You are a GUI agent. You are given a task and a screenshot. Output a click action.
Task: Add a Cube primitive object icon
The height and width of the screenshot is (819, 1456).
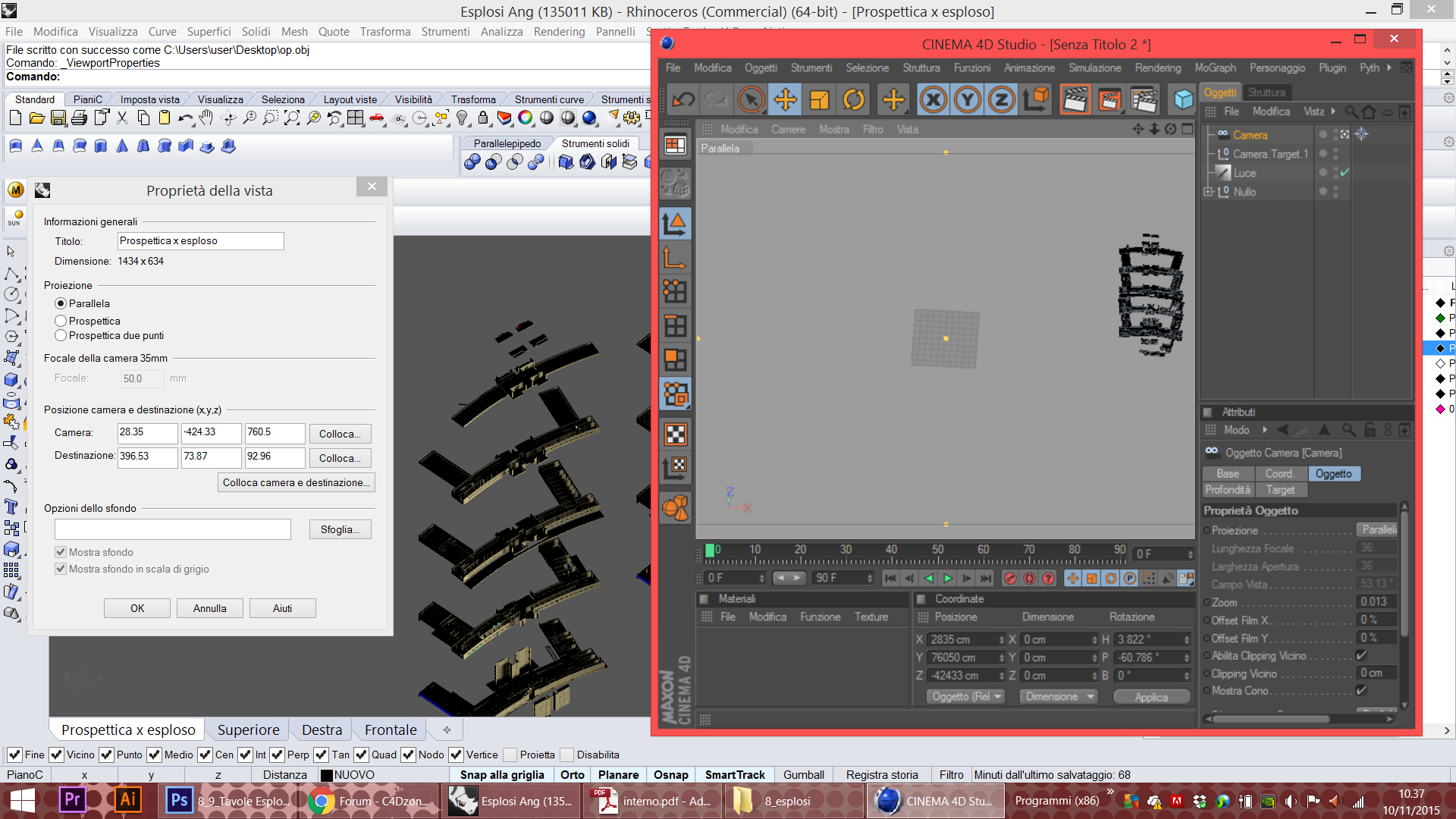(1182, 100)
